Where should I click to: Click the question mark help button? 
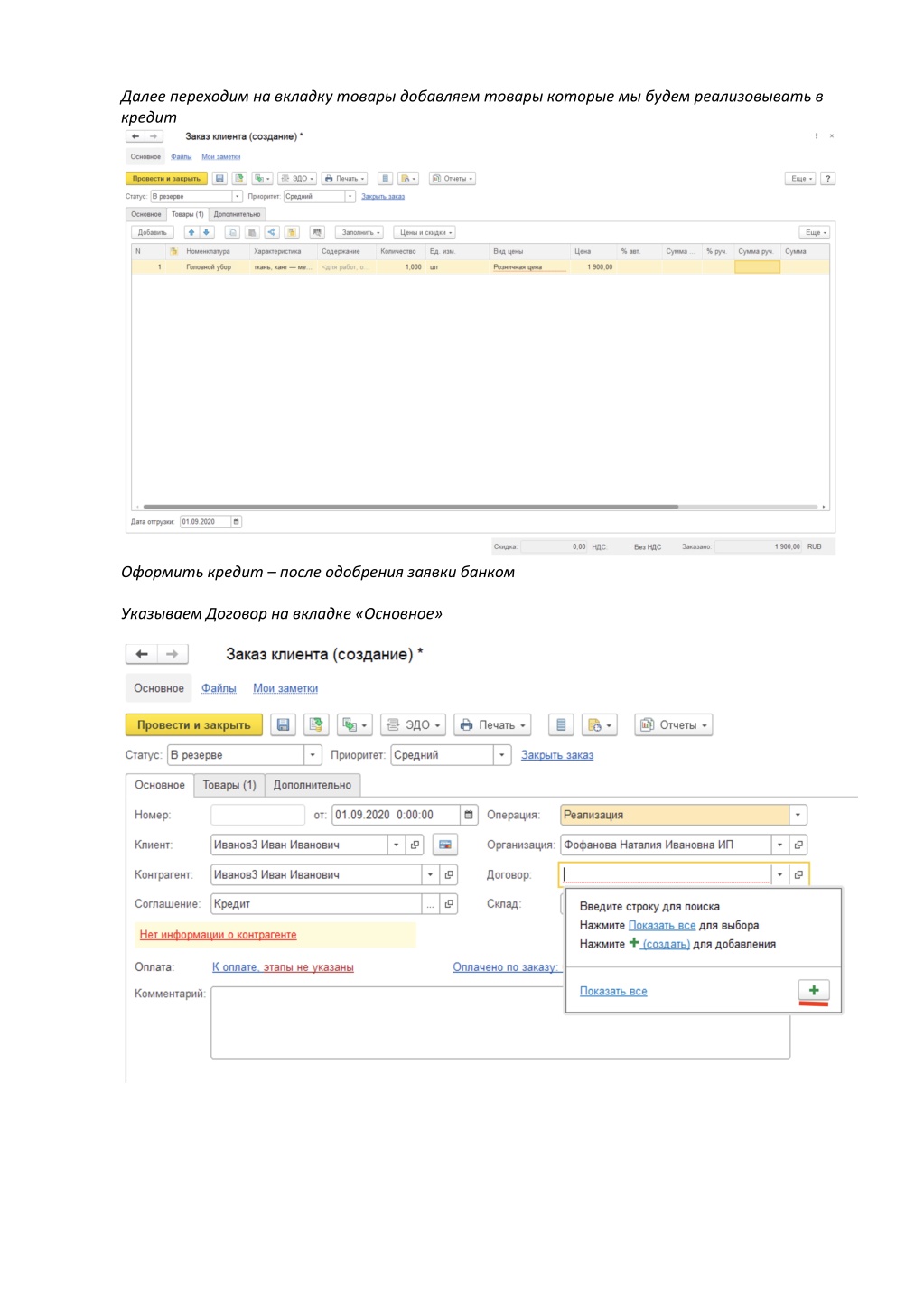[x=827, y=179]
